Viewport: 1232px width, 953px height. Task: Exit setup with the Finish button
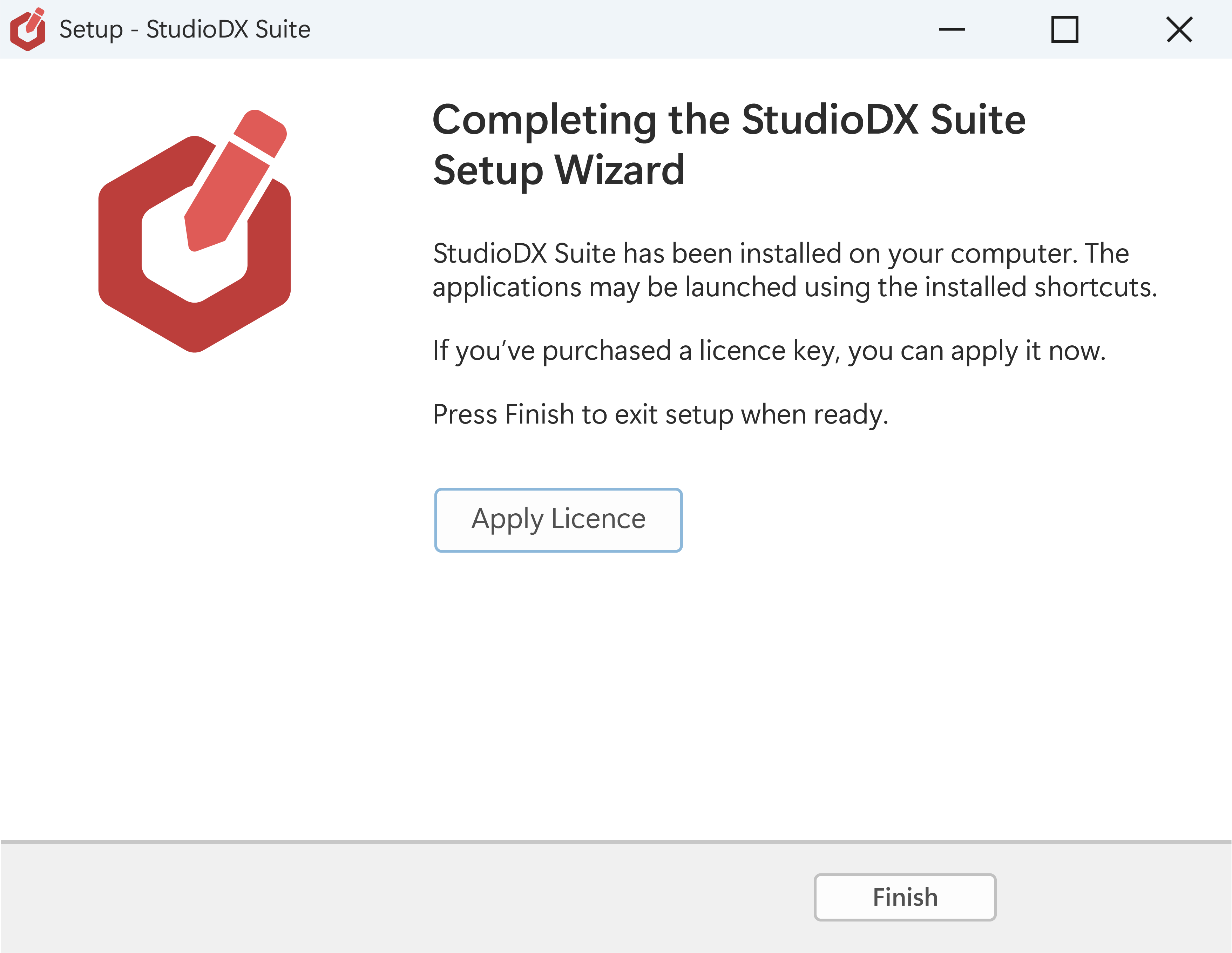click(x=905, y=897)
